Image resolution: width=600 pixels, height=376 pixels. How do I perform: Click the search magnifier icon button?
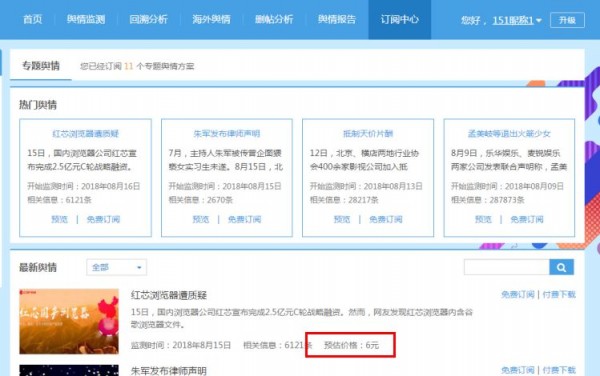[561, 267]
